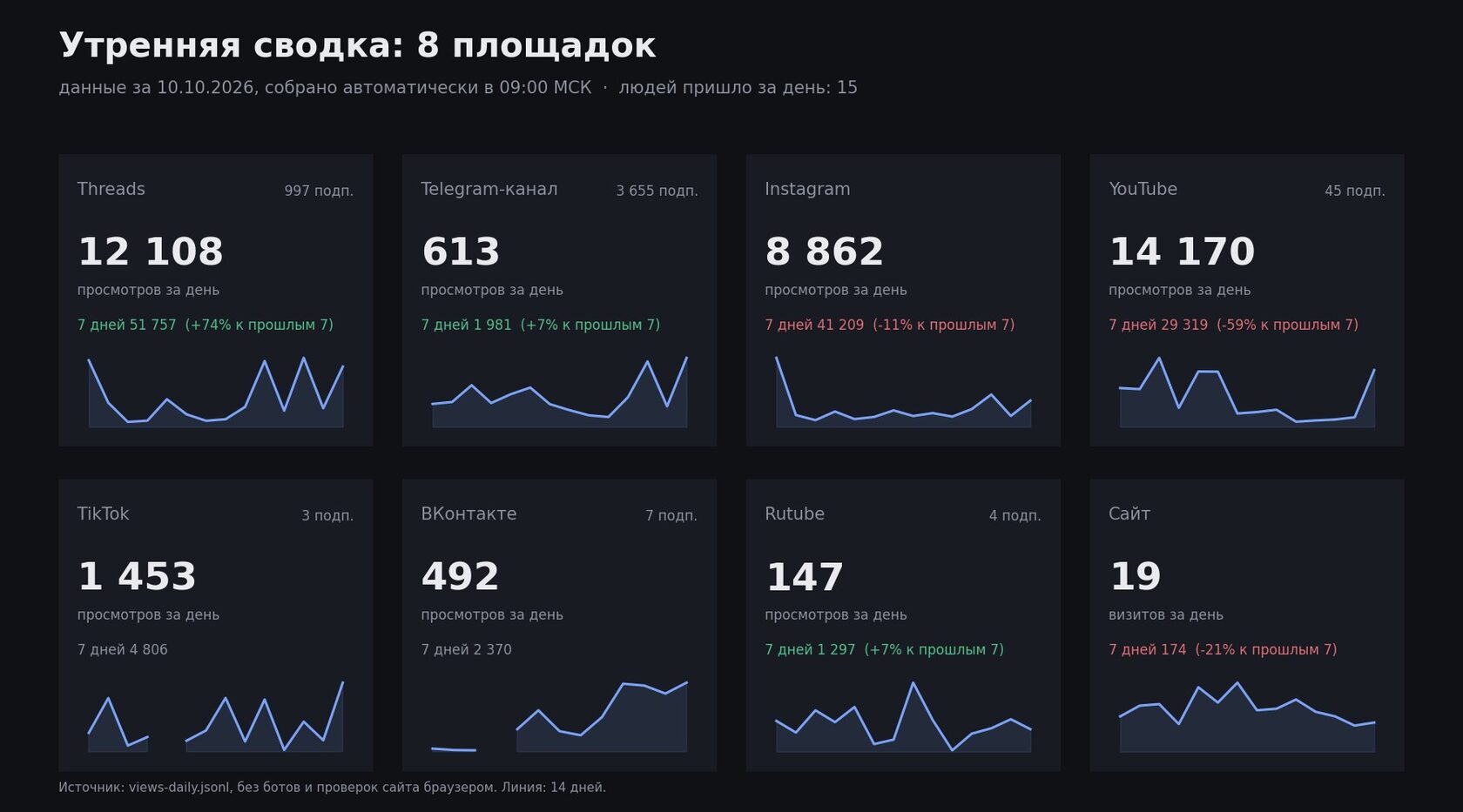This screenshot has height=812, width=1463.
Task: Click the Telegram 7-day total "1 981 (+7%)"
Action: point(541,325)
